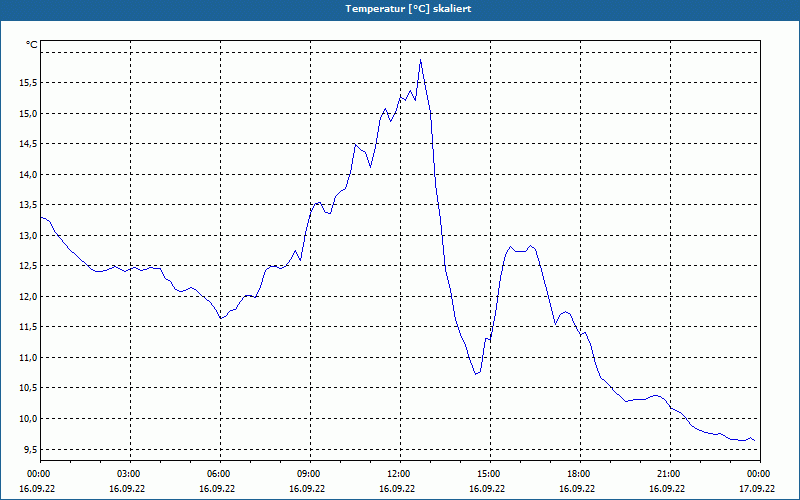Click the '18:00' time label

point(580,474)
